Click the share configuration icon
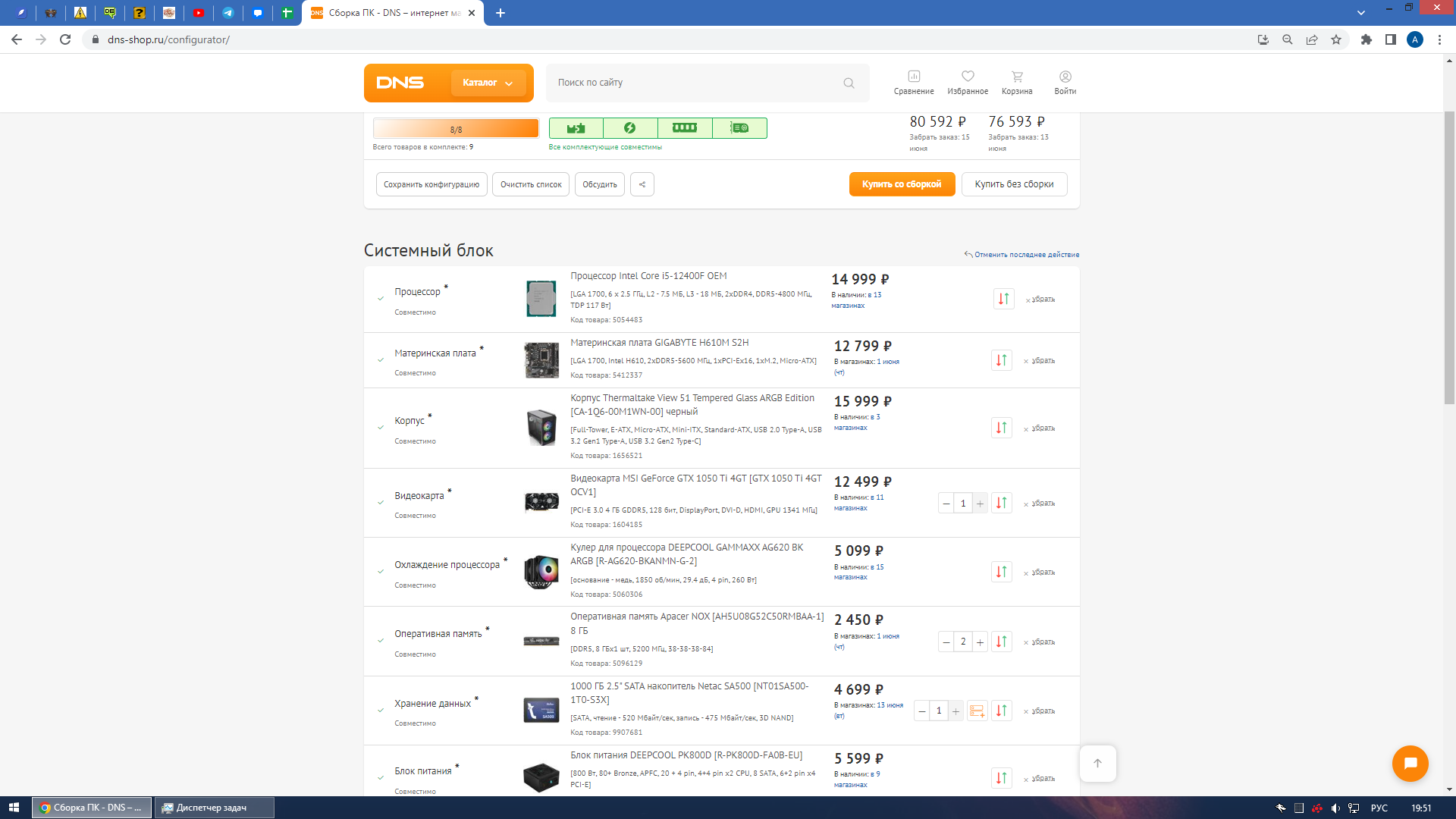The width and height of the screenshot is (1456, 819). tap(642, 184)
